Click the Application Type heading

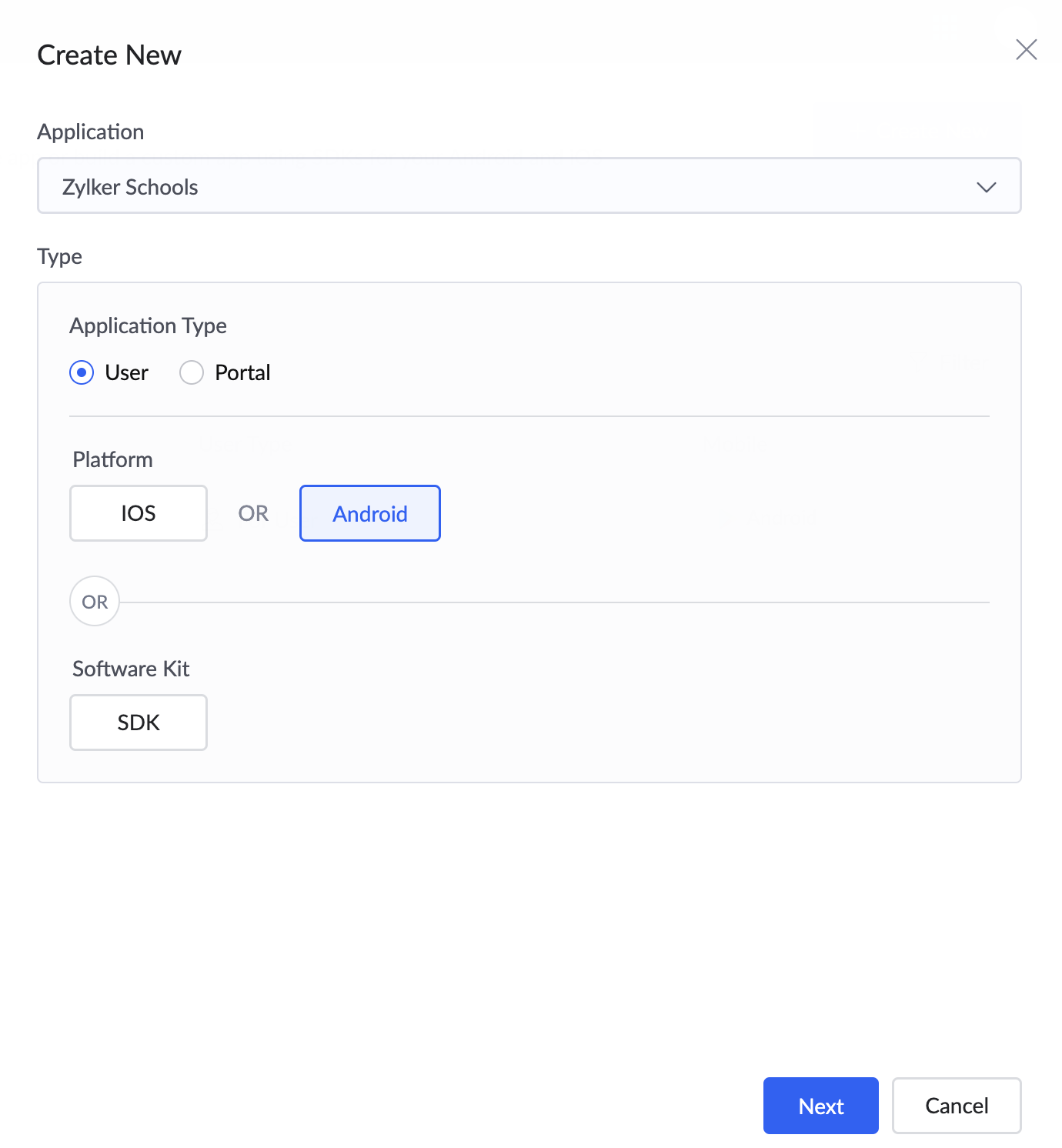click(x=148, y=326)
